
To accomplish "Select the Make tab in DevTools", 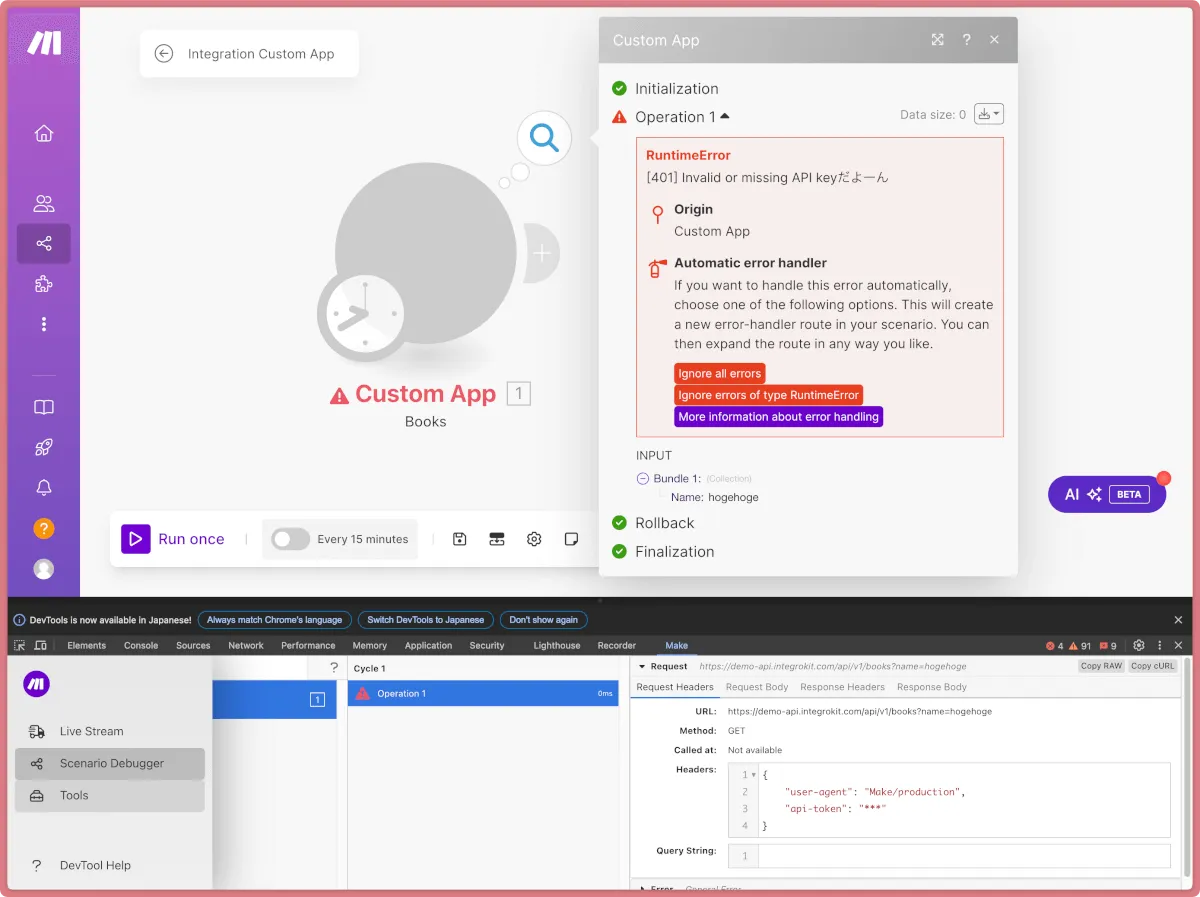I will click(x=677, y=646).
